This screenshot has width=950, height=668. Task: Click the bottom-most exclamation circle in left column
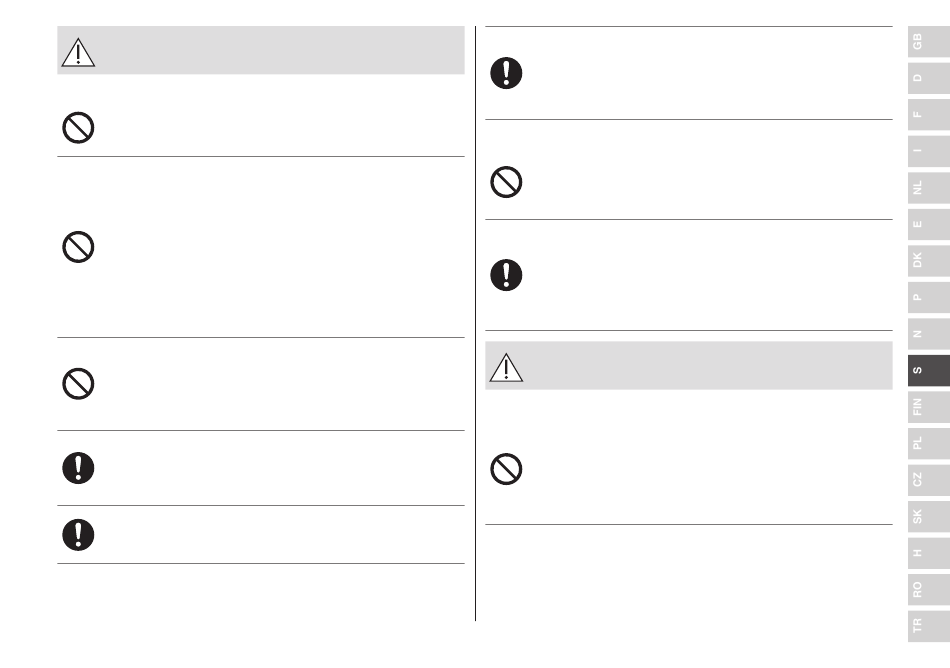tap(78, 535)
